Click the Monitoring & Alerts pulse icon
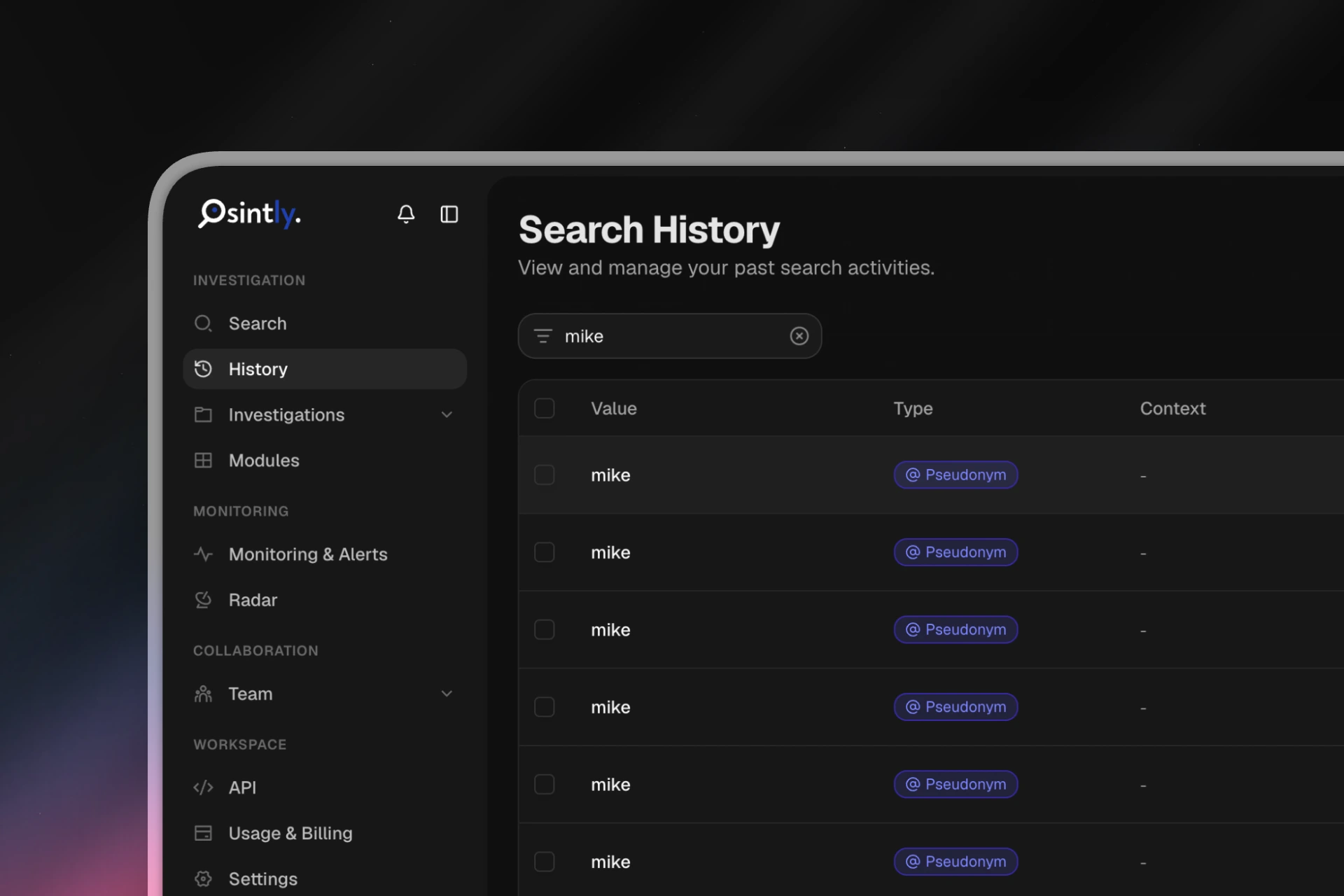Screen dimensions: 1344x896 [203, 554]
